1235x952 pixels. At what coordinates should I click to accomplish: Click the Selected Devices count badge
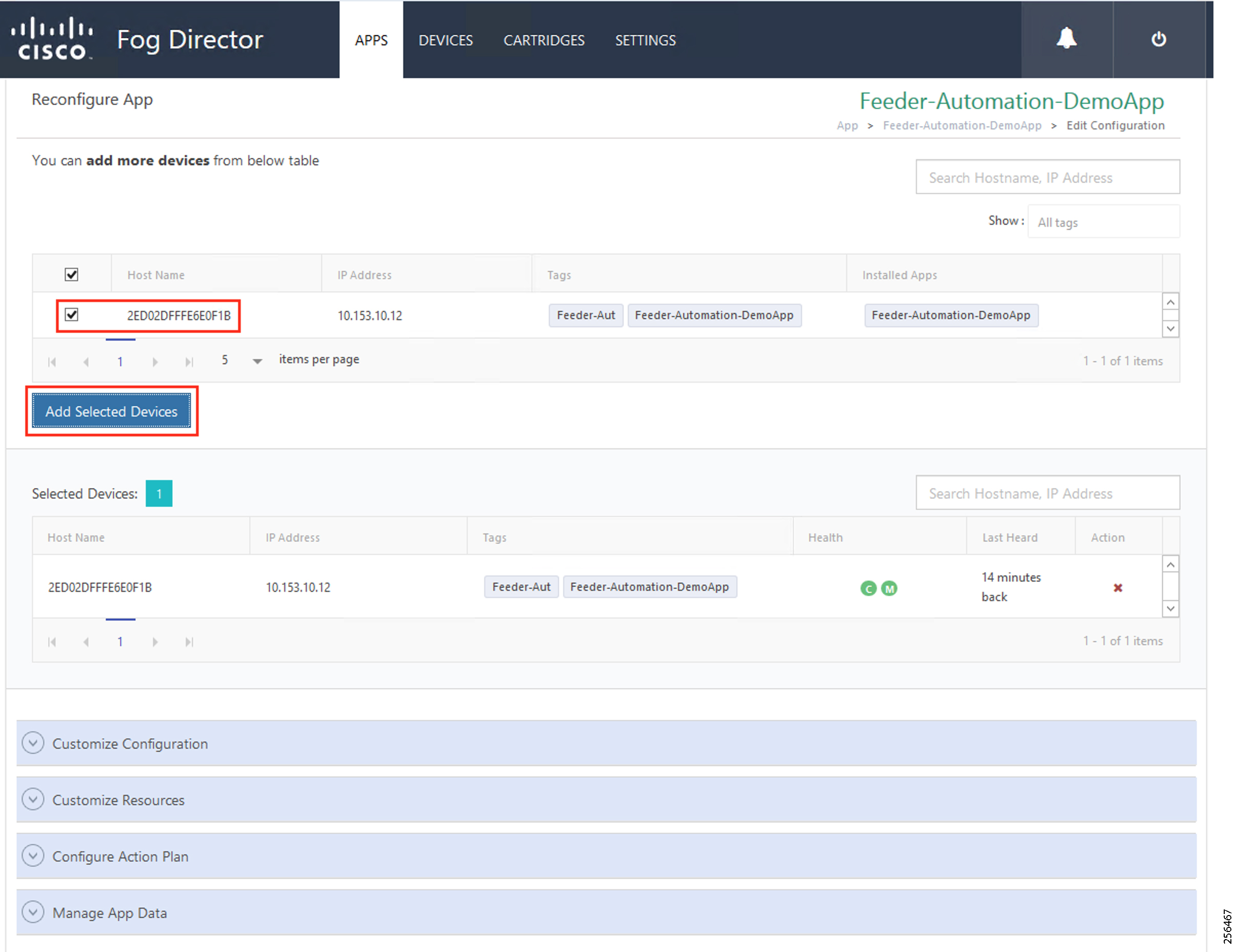click(x=159, y=493)
